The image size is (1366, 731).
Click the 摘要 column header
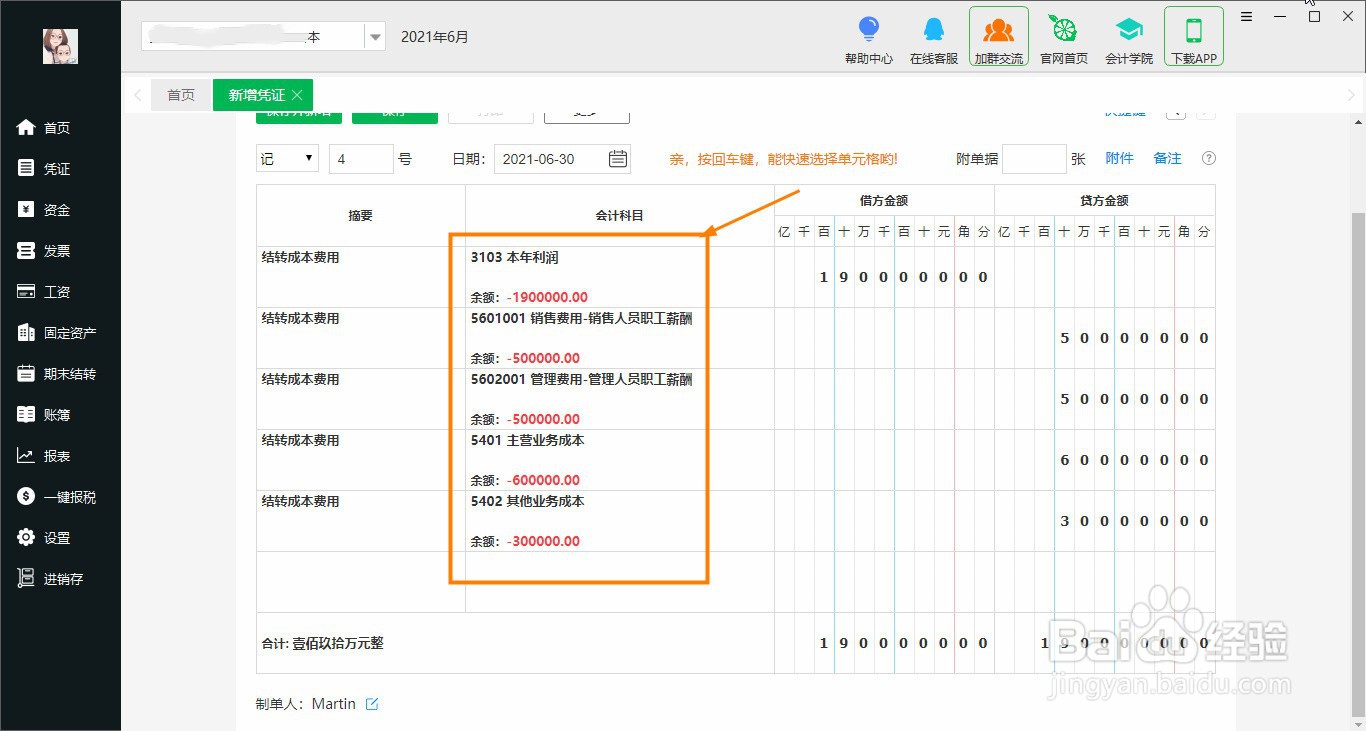(x=360, y=215)
